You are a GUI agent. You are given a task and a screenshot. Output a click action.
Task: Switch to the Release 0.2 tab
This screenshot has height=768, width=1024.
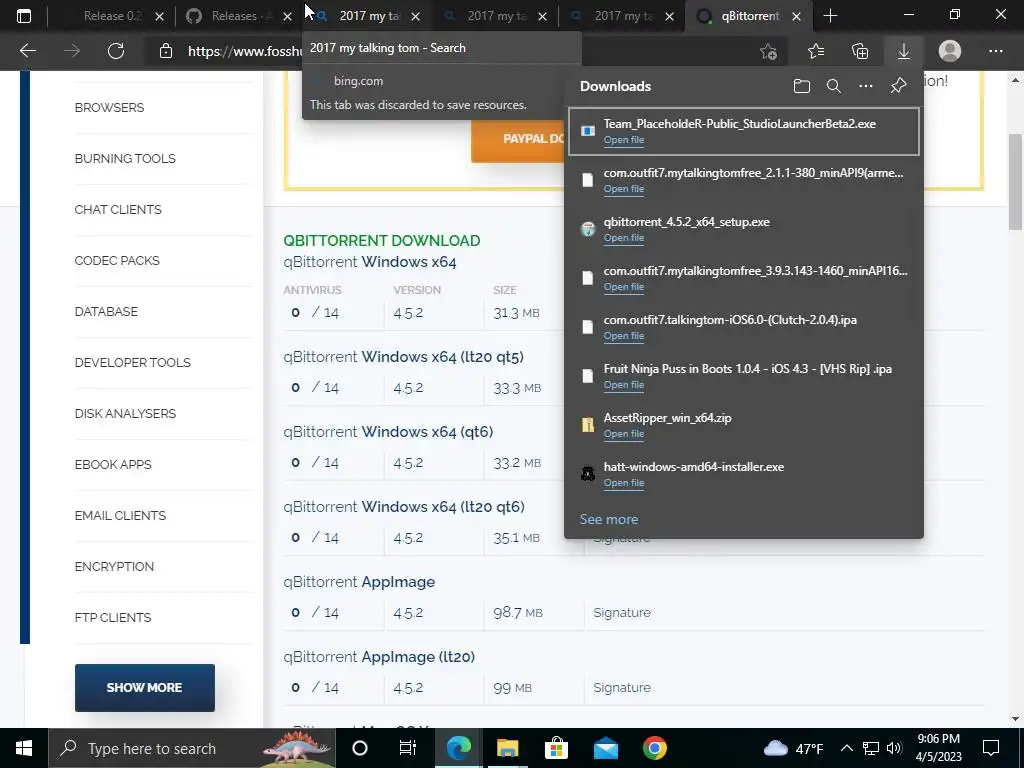pyautogui.click(x=112, y=16)
